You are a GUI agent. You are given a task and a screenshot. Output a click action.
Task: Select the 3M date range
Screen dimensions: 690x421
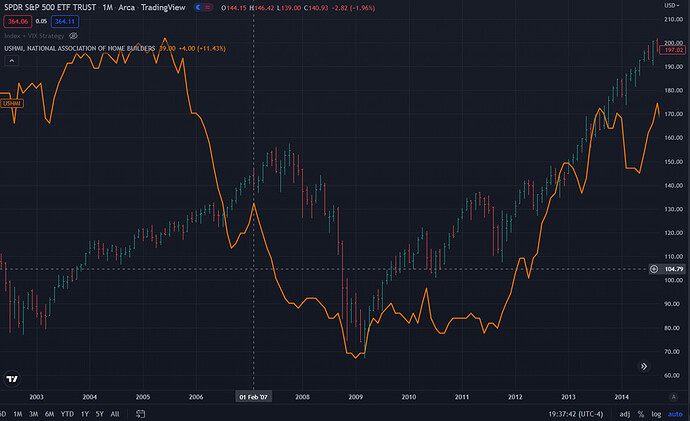click(33, 414)
